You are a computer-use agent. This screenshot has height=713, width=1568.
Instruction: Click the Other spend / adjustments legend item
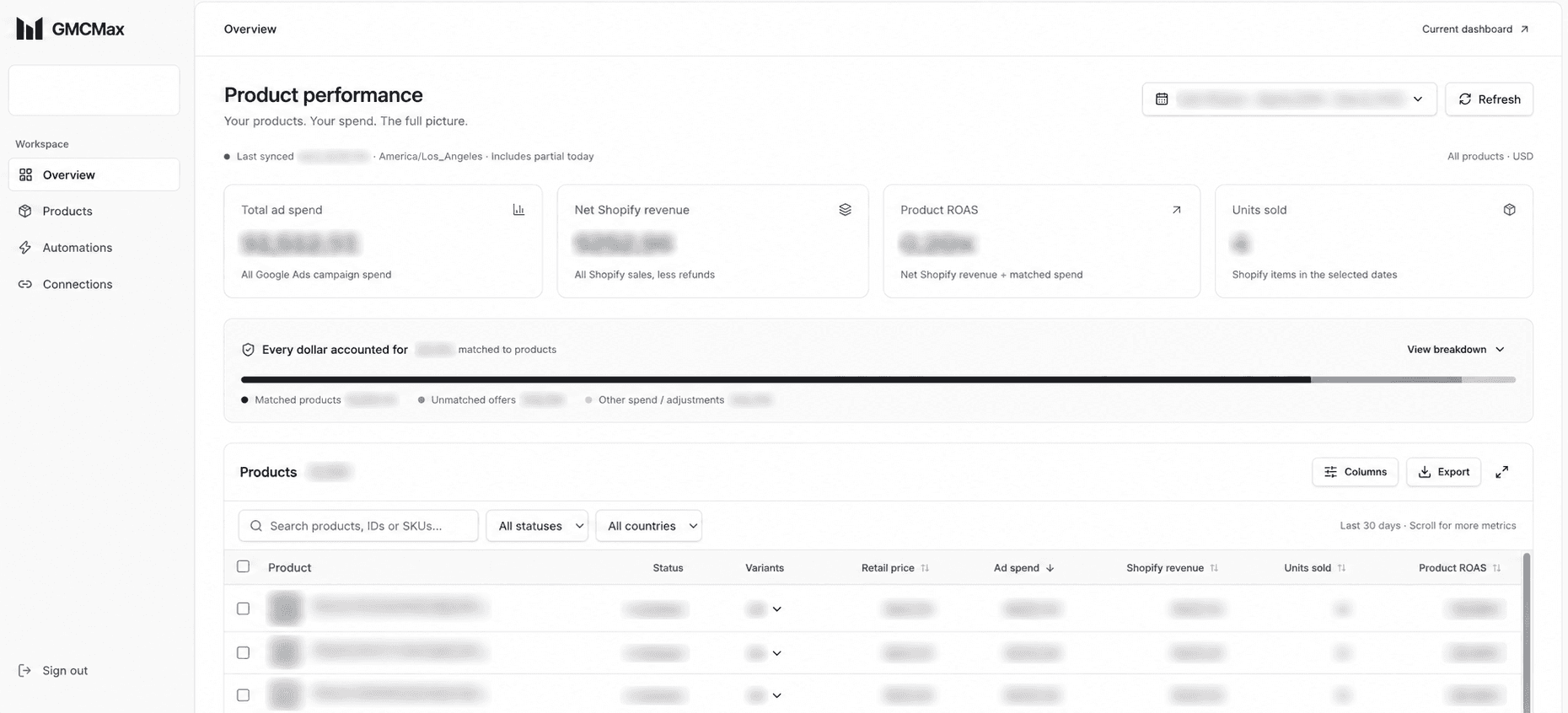(x=679, y=399)
